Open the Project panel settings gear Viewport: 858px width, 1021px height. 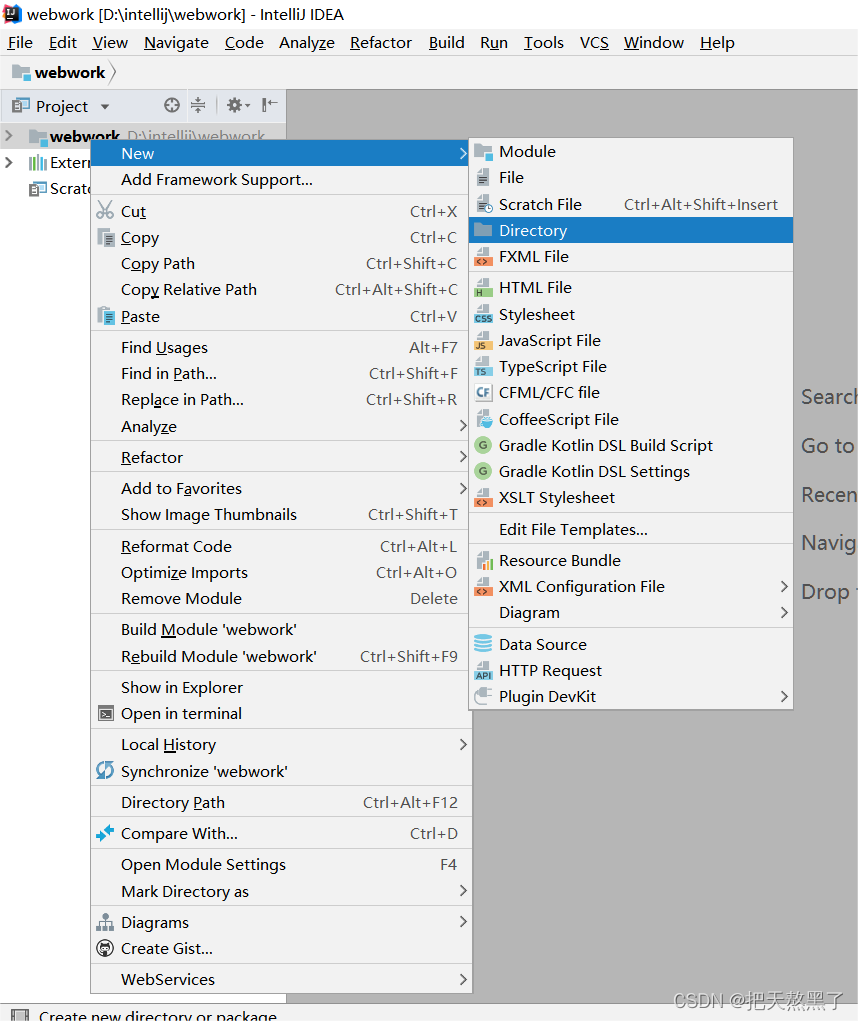point(238,105)
